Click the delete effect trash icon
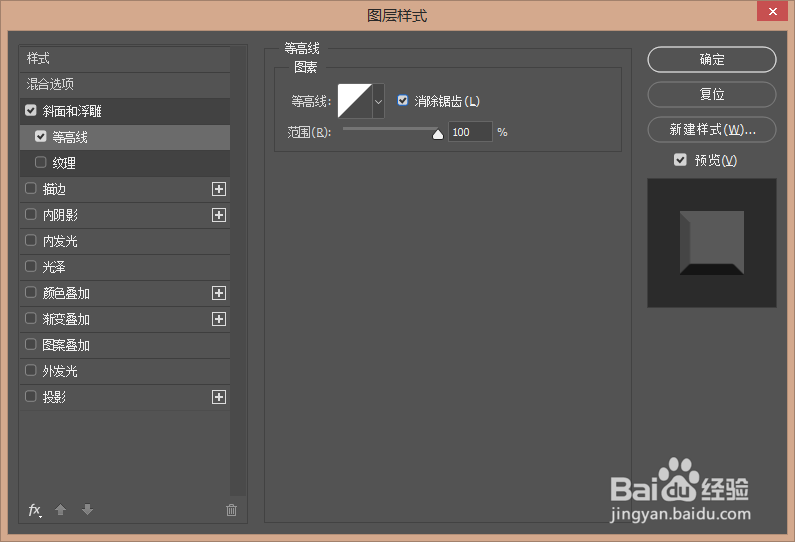This screenshot has height=542, width=795. point(231,510)
